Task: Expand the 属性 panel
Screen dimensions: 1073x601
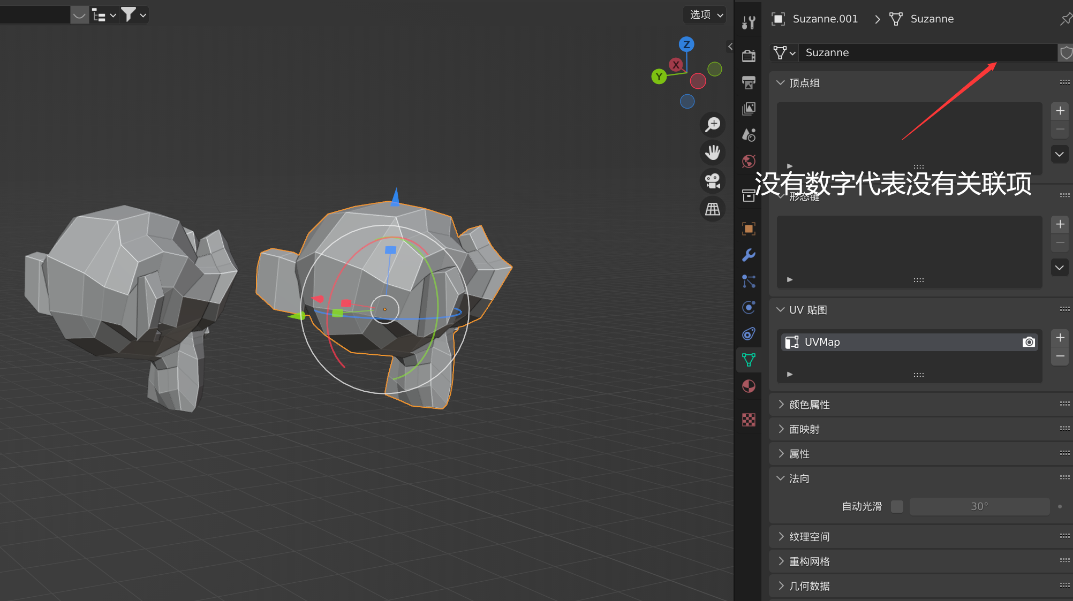Action: 781,454
